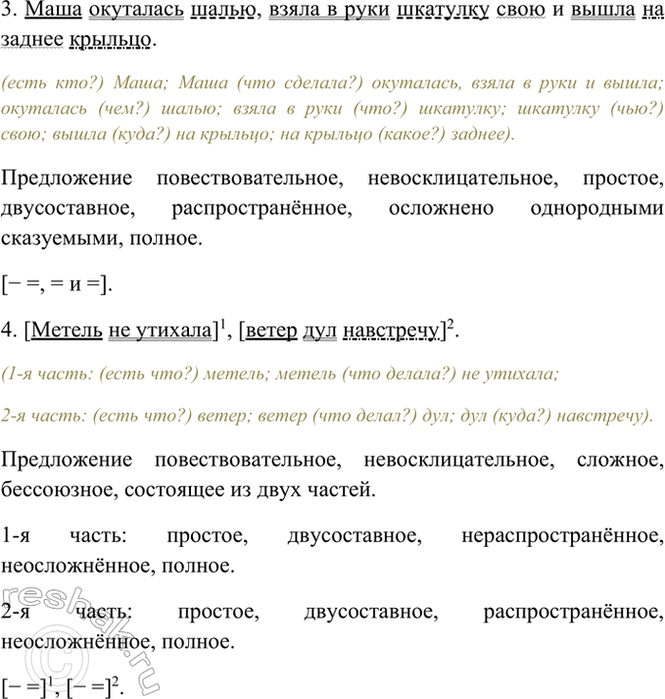Image resolution: width=665 pixels, height=699 pixels.
Task: Click the underlined word "навстречу" in sentence 4
Action: 391,330
